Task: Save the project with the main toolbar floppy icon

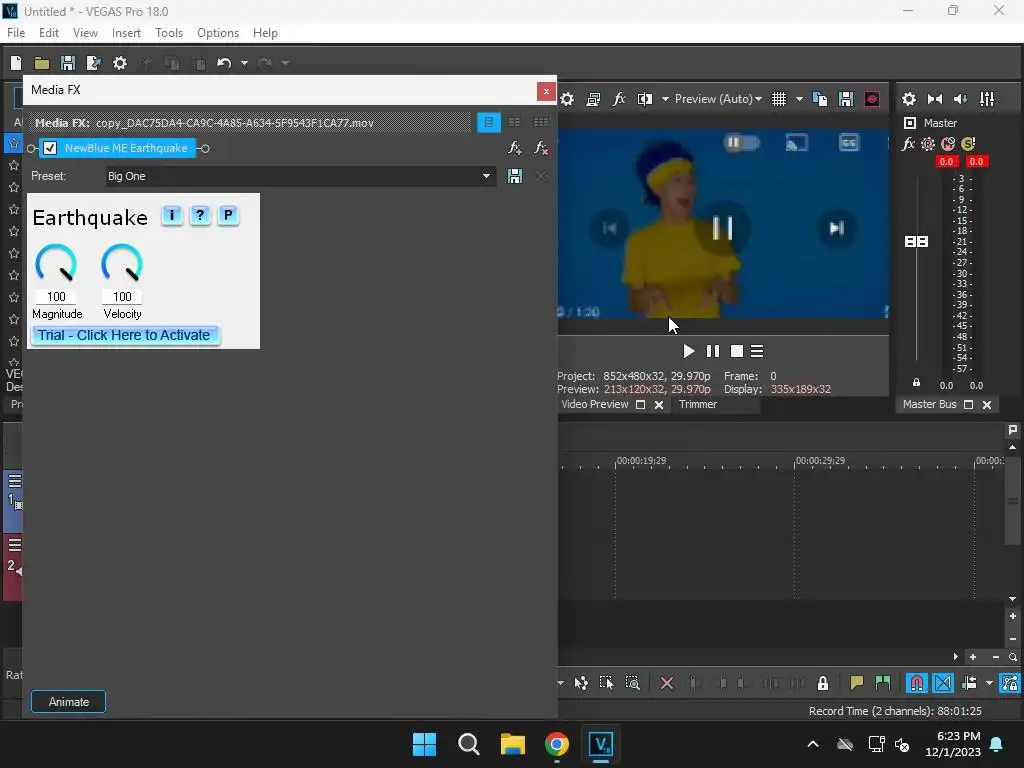Action: coord(68,63)
